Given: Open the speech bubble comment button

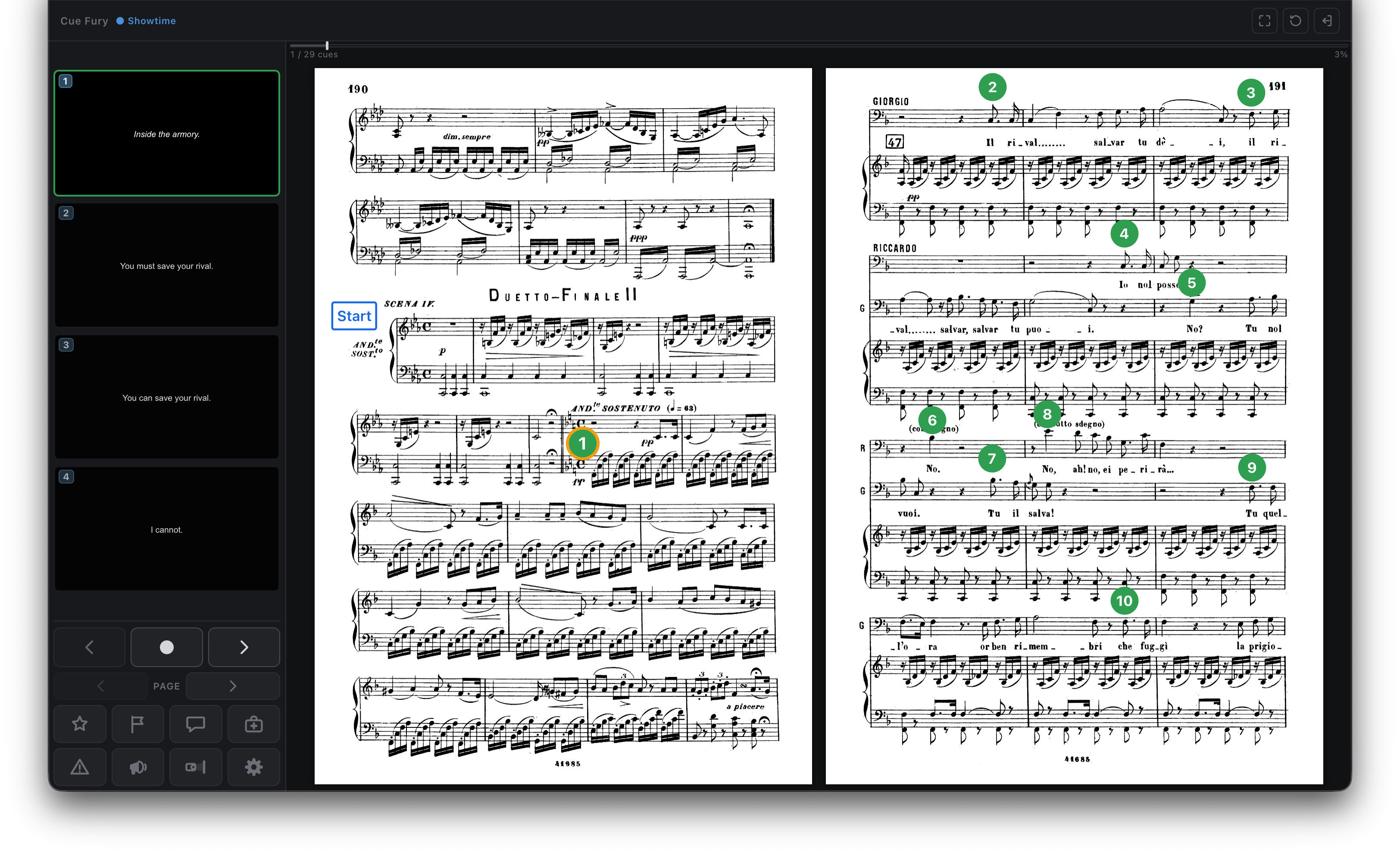Looking at the screenshot, I should click(x=195, y=724).
